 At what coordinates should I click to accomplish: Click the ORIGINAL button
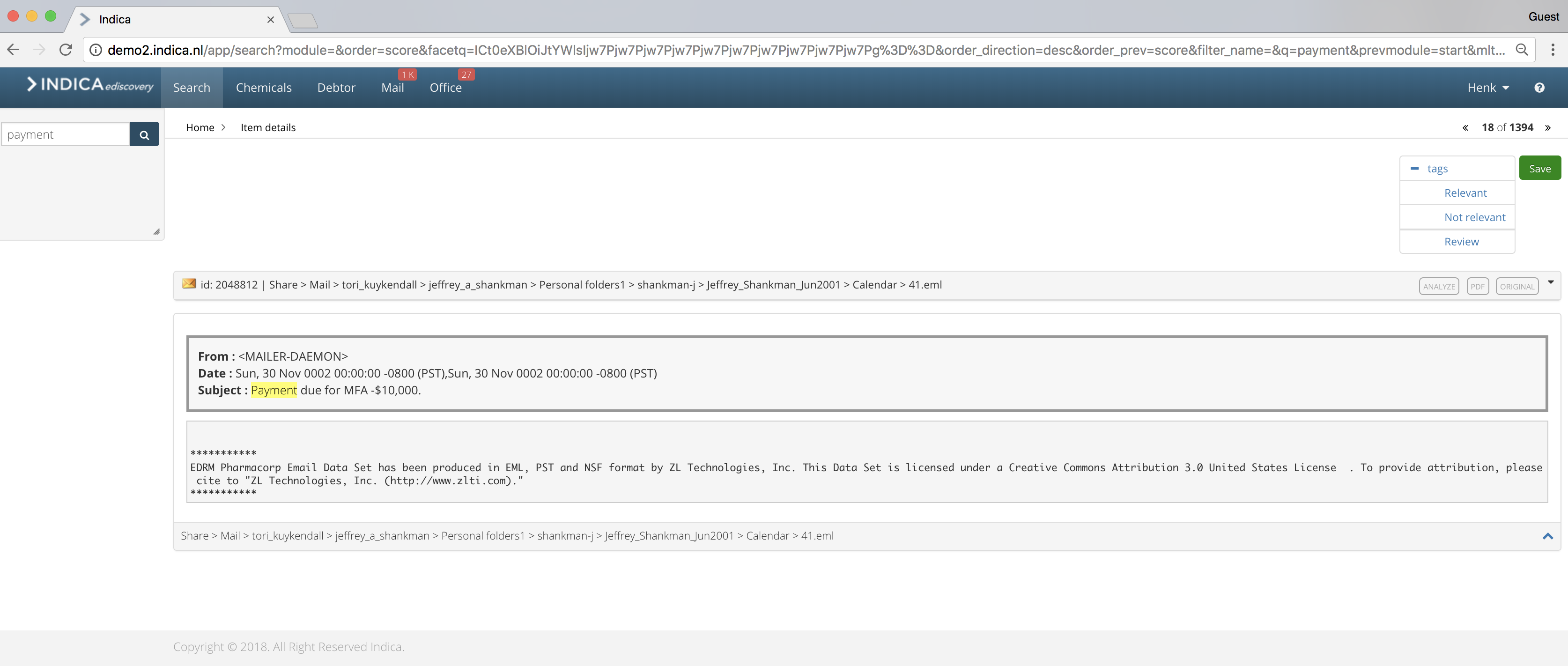pos(1517,286)
